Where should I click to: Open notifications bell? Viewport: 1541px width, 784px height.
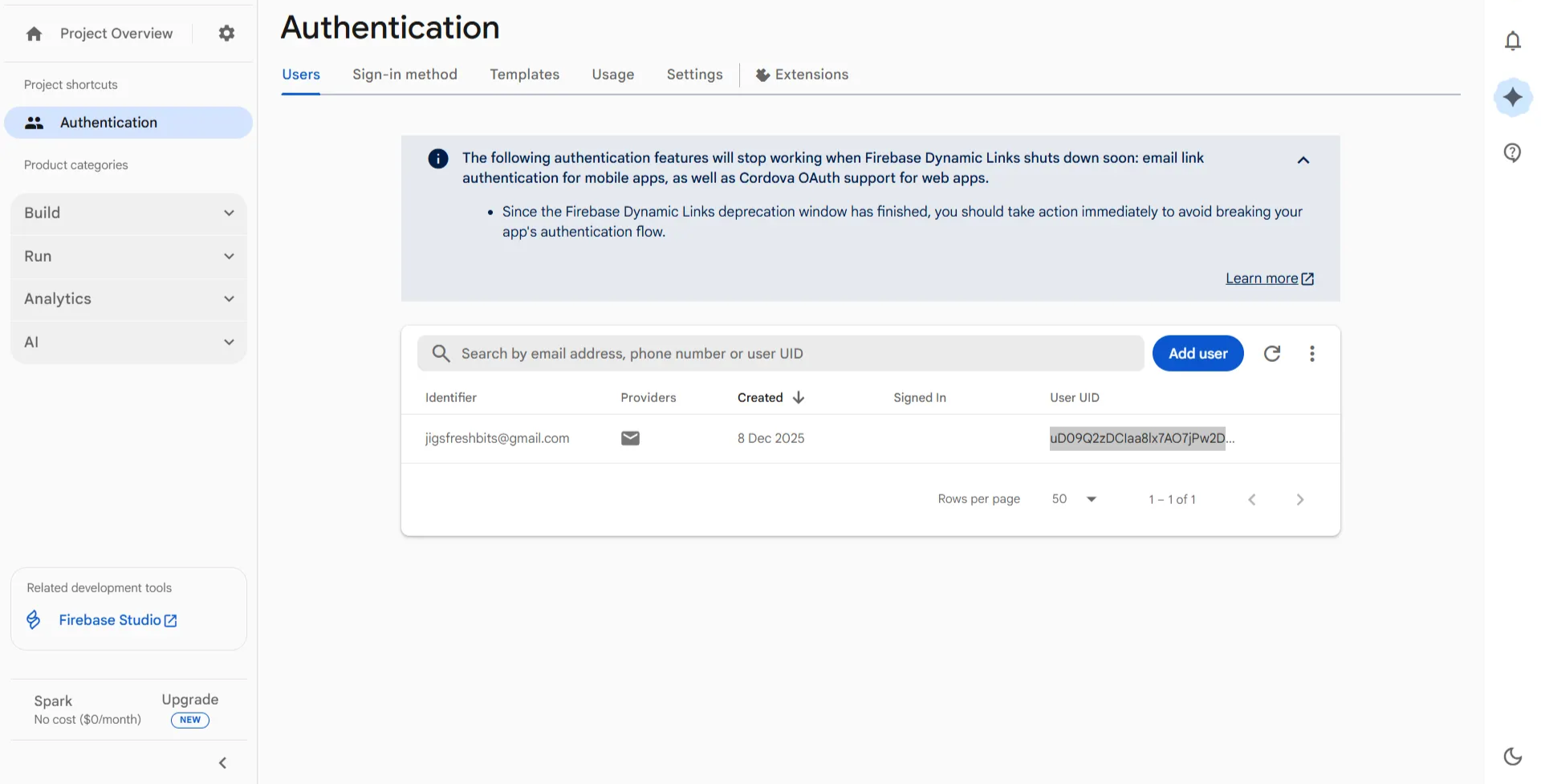tap(1513, 41)
